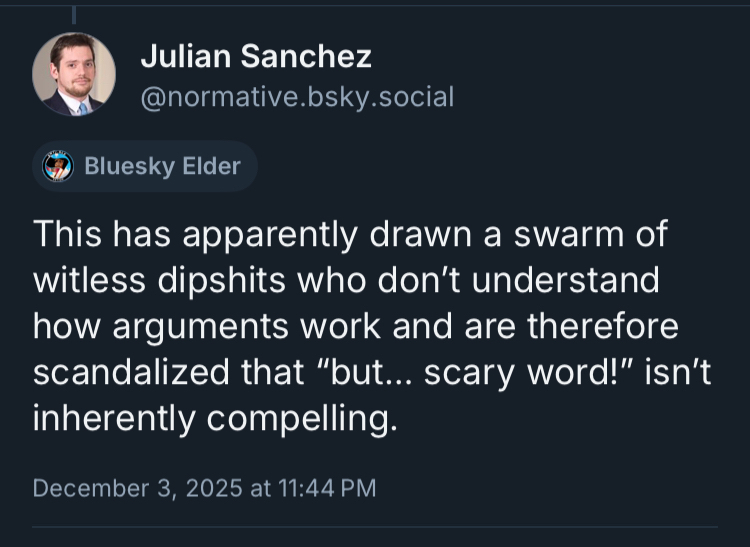Click Julian Sanchez's profile avatar
Image resolution: width=750 pixels, height=547 pixels.
click(74, 75)
